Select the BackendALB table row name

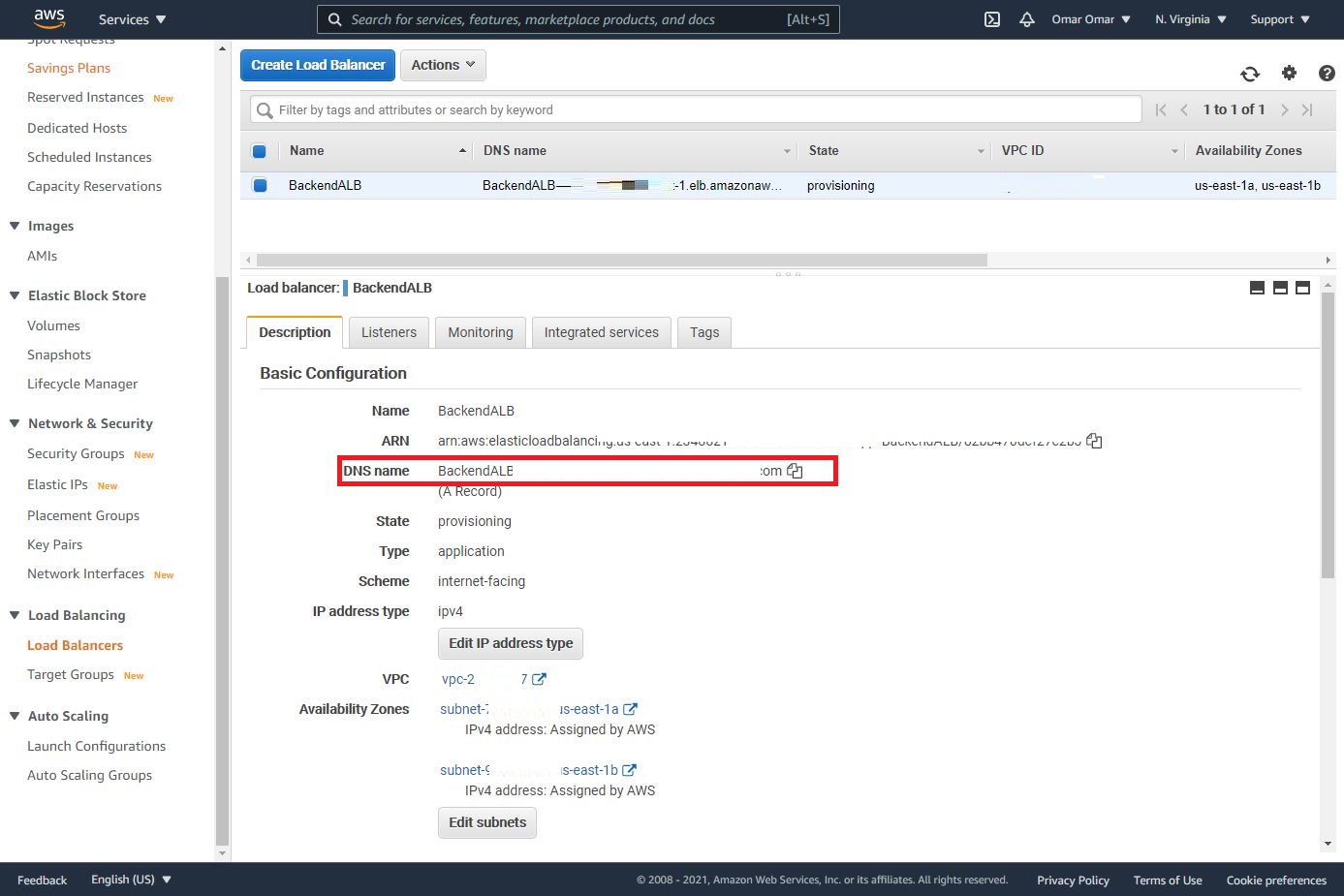325,185
